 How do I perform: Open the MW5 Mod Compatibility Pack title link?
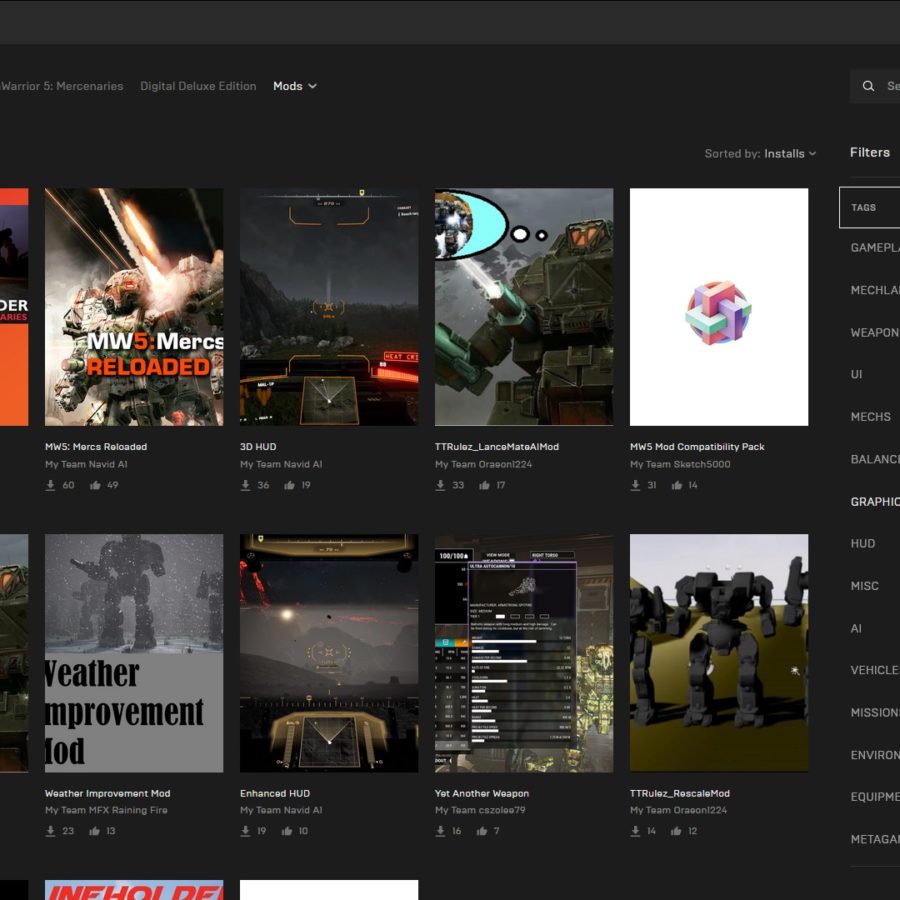point(696,447)
